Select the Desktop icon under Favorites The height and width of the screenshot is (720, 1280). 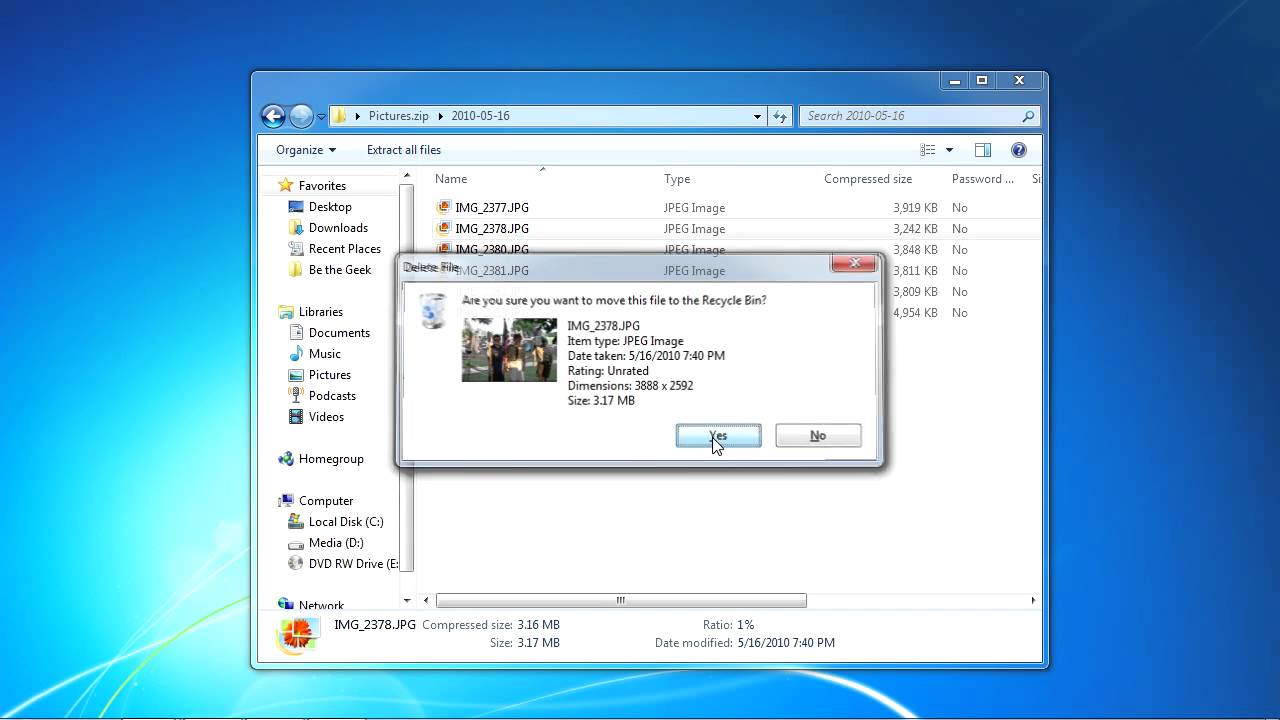[x=296, y=207]
